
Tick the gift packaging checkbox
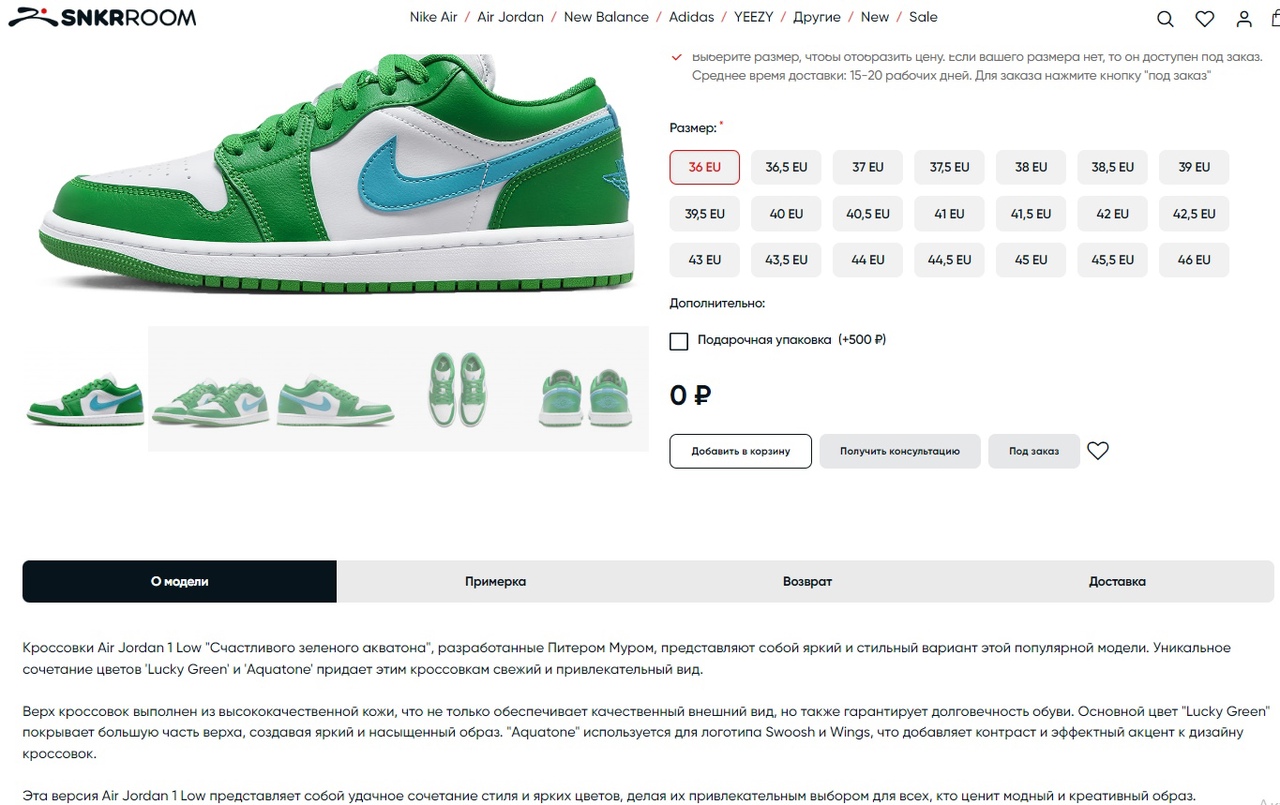[x=679, y=341]
